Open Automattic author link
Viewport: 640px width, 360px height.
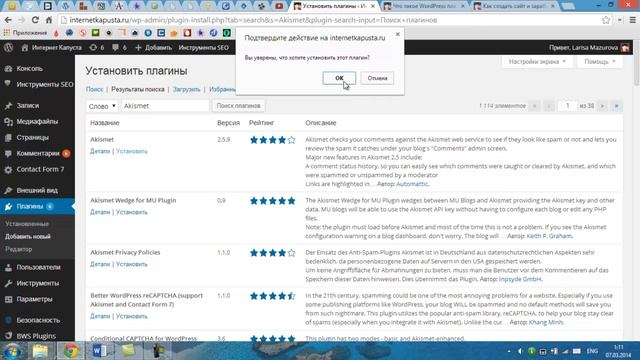pos(412,184)
